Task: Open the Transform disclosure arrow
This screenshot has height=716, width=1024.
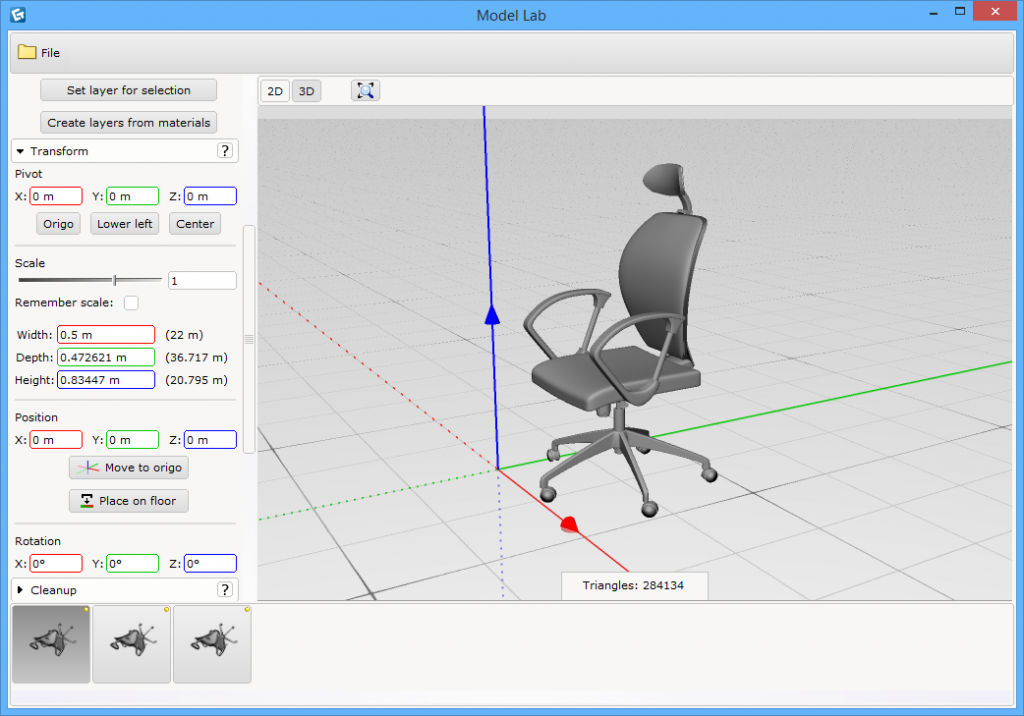Action: (20, 151)
